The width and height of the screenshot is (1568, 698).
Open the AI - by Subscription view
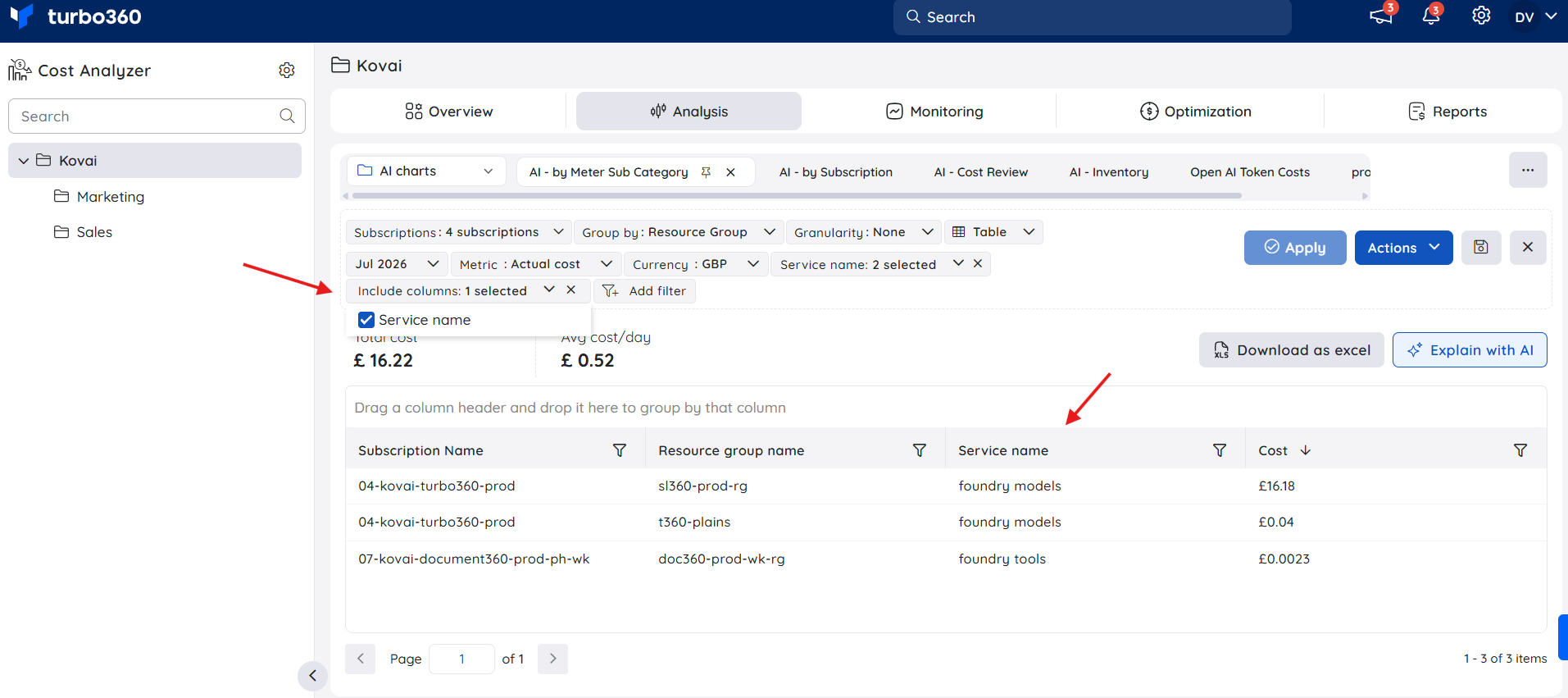point(836,172)
